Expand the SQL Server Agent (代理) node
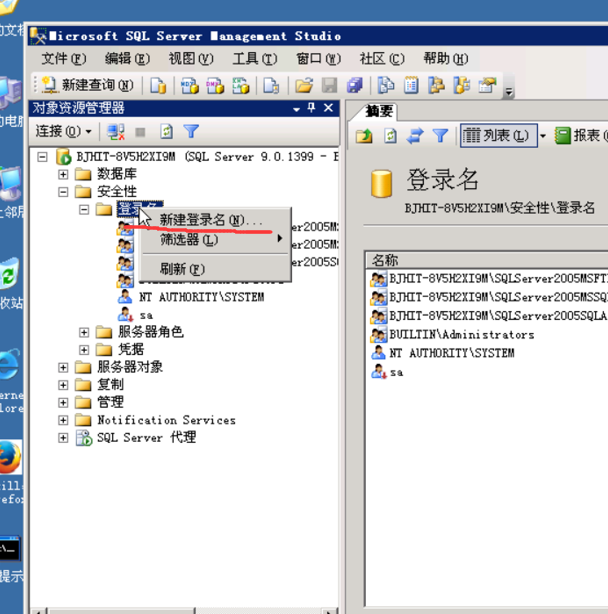 click(x=63, y=438)
